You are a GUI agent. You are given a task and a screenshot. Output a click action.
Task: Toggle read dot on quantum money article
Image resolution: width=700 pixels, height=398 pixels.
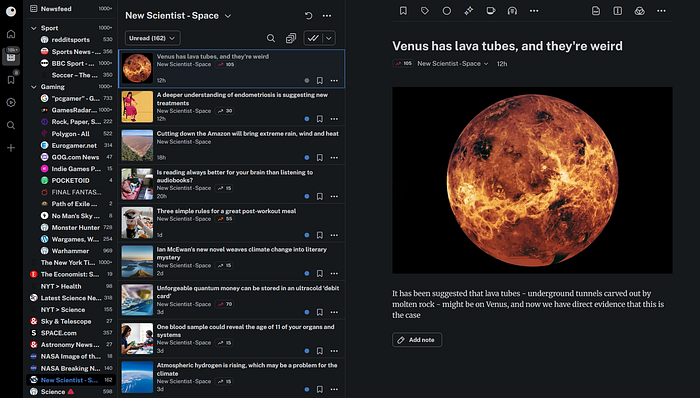[307, 312]
